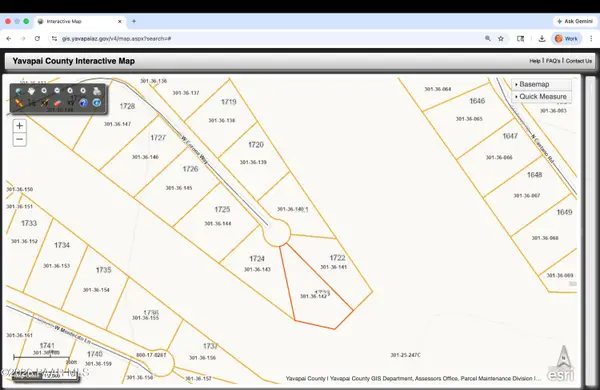
Task: Go to previous map extent arrow
Action: pyautogui.click(x=70, y=91)
